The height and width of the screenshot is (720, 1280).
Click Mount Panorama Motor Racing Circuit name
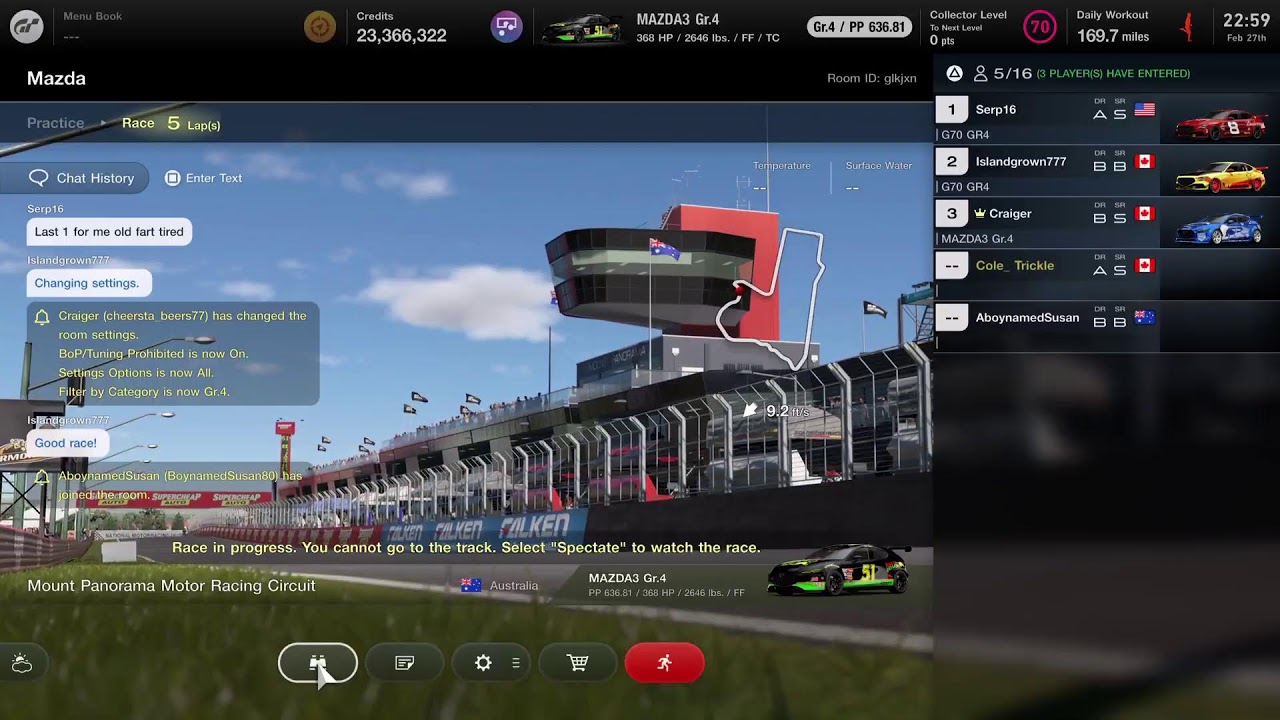(x=171, y=586)
